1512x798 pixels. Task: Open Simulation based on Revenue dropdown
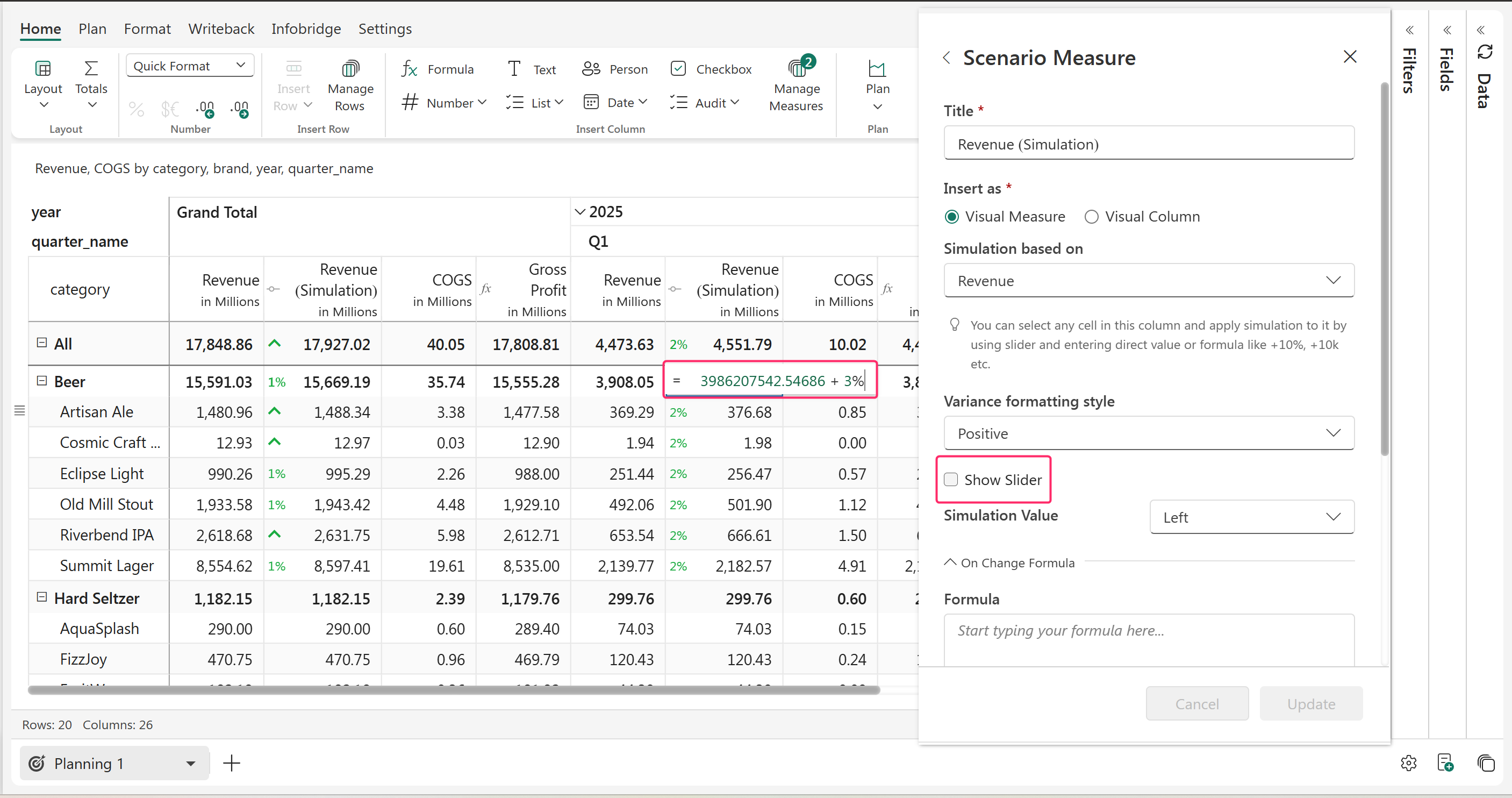click(x=1149, y=281)
